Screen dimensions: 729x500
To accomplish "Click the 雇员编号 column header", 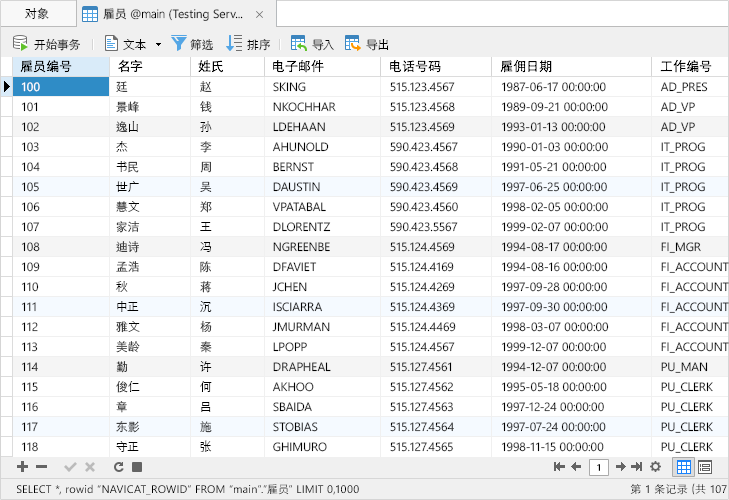I will pos(61,67).
